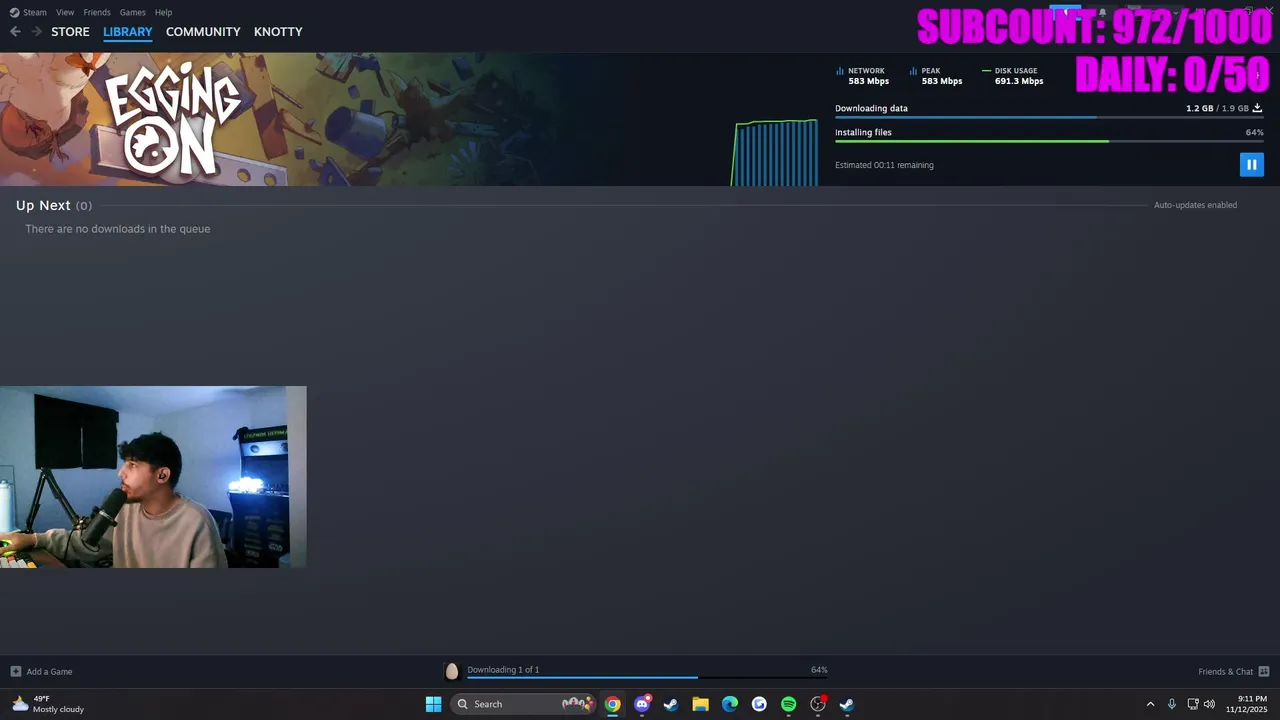Click the webcam overlay thumbnail
This screenshot has width=1280, height=720.
tap(153, 477)
